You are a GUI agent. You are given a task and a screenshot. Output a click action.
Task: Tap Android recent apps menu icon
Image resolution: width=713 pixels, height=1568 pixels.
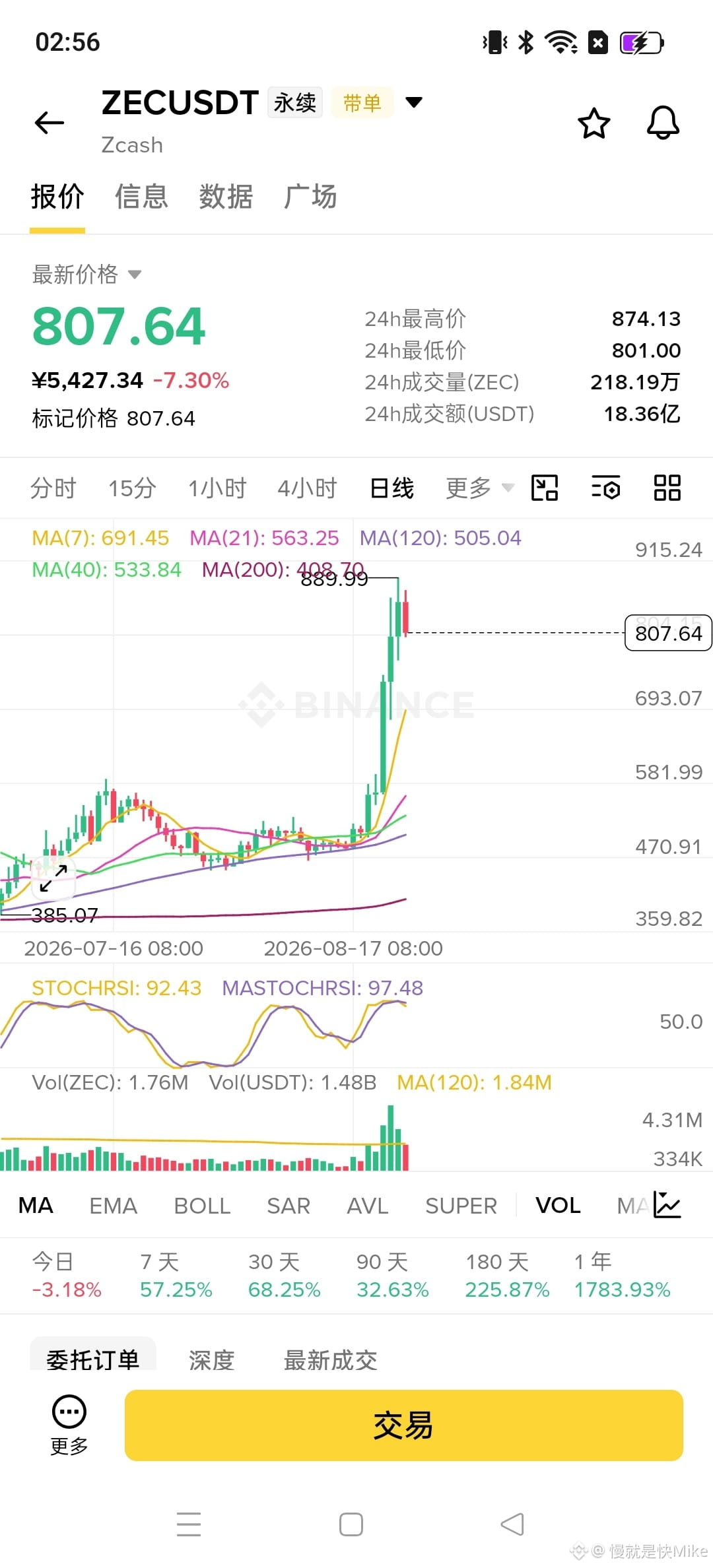tap(189, 1524)
